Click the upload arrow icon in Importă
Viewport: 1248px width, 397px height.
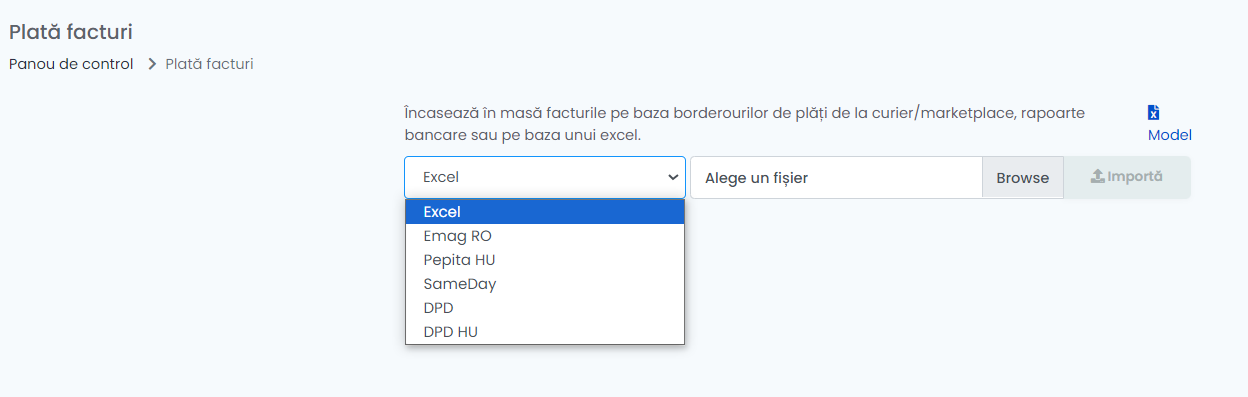(x=1097, y=176)
